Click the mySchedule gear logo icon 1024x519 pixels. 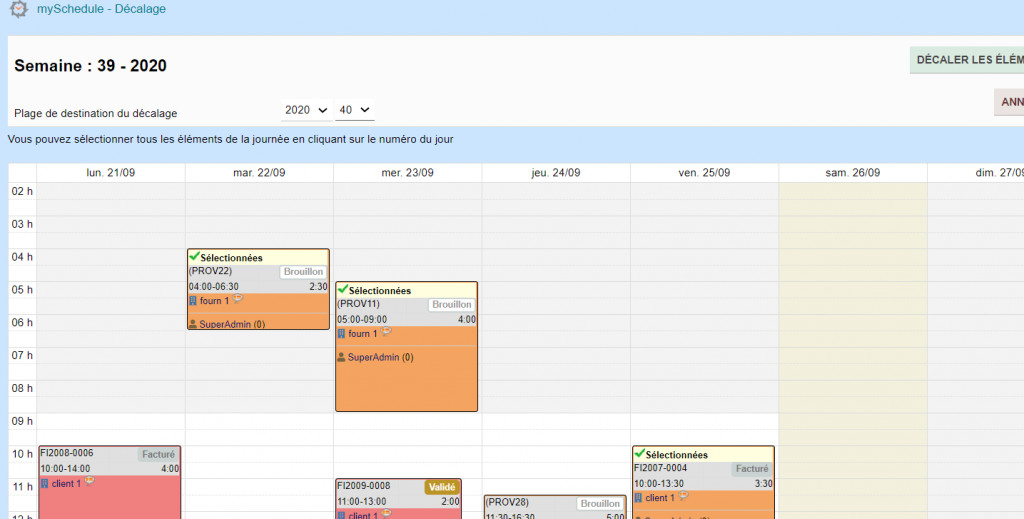(18, 9)
